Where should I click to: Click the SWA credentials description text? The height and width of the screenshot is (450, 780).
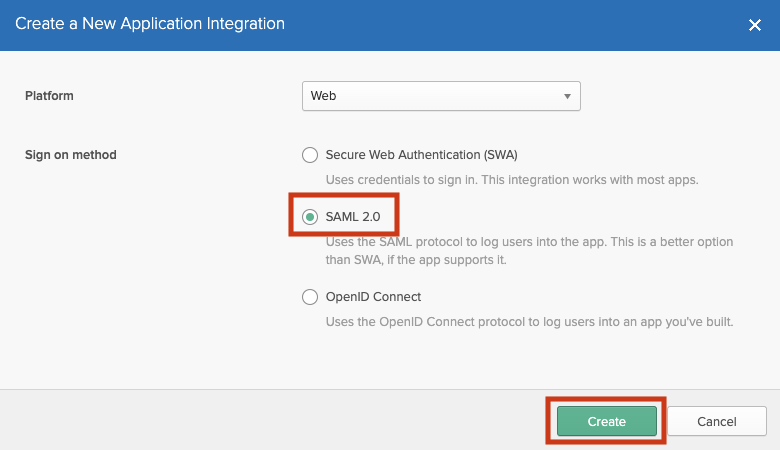point(512,180)
